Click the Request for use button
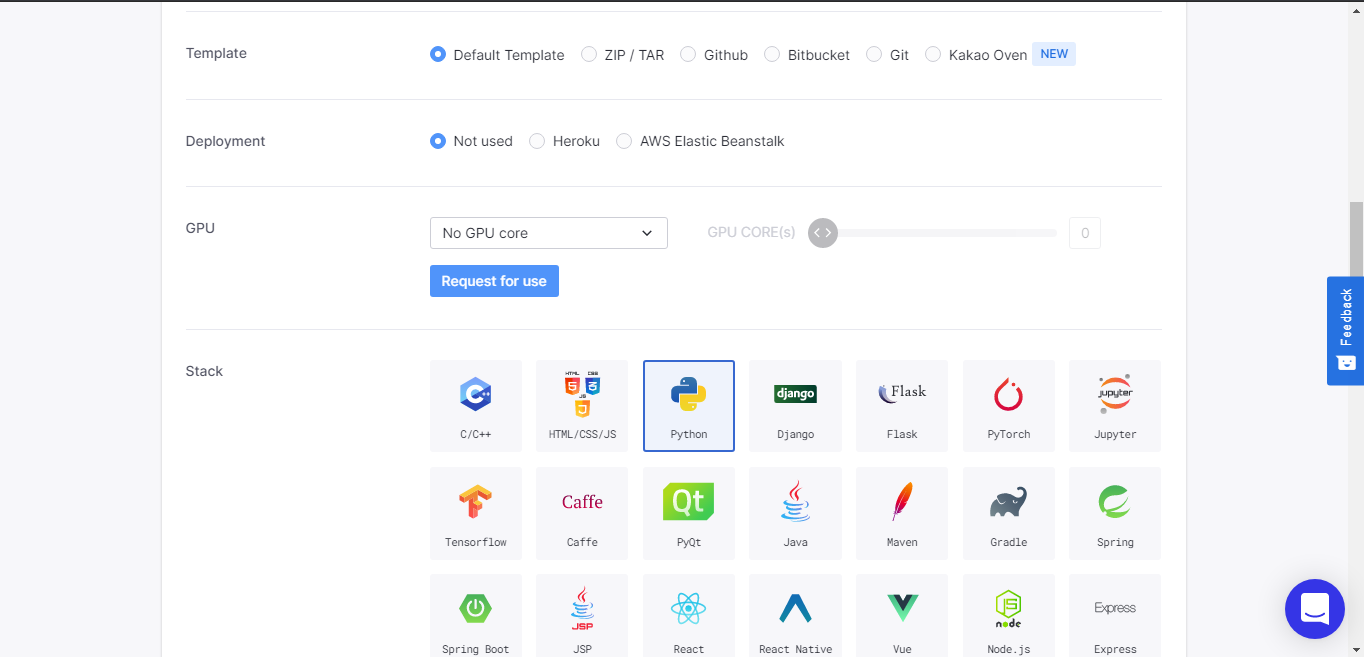Image resolution: width=1364 pixels, height=657 pixels. click(494, 281)
